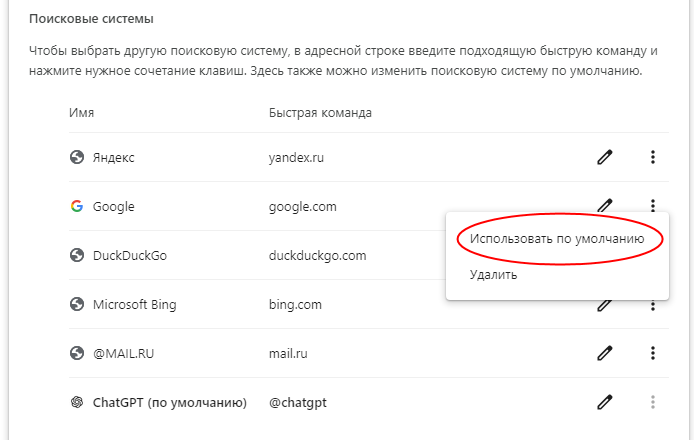Click the Быстрая команда column header

click(x=320, y=112)
